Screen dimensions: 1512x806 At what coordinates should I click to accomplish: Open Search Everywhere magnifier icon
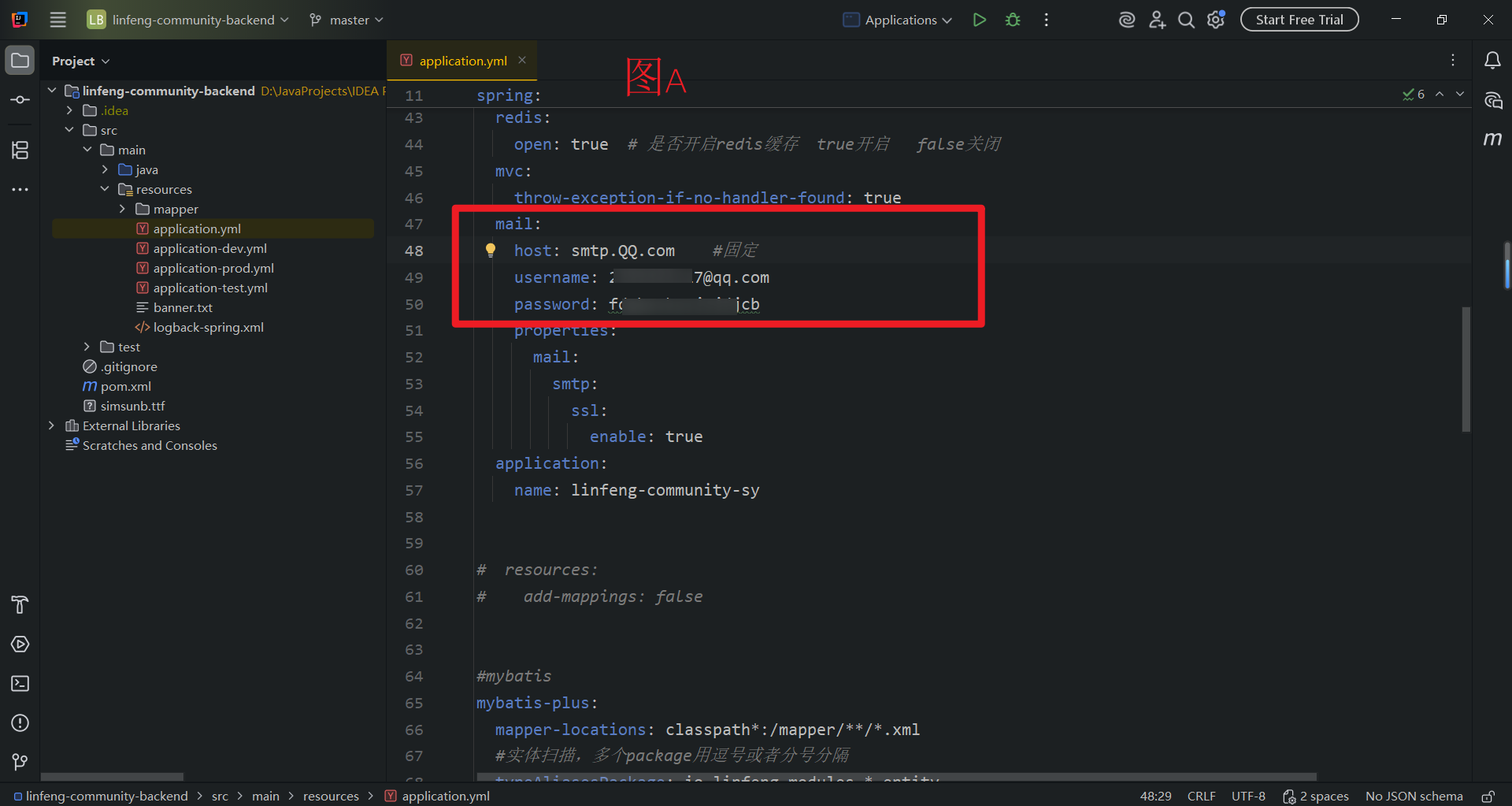[1186, 20]
